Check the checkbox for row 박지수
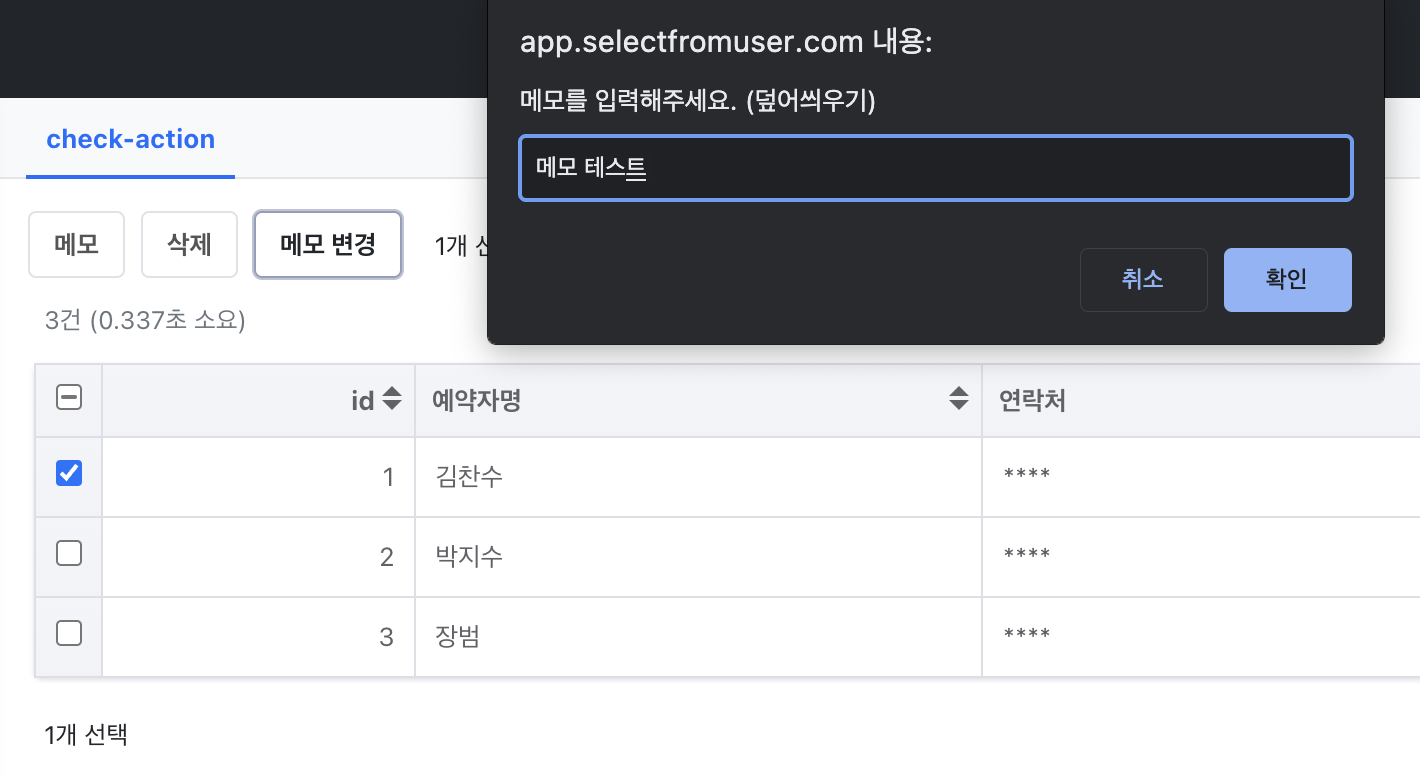1420x774 pixels. [69, 553]
